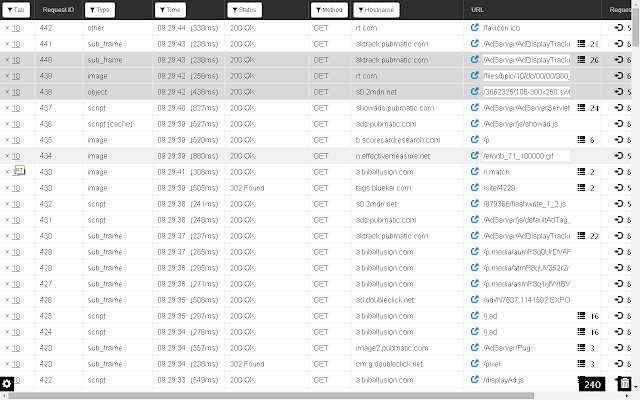Click the vertical scrollbar thumb on the right
This screenshot has width=640, height=400.
[x=636, y=26]
